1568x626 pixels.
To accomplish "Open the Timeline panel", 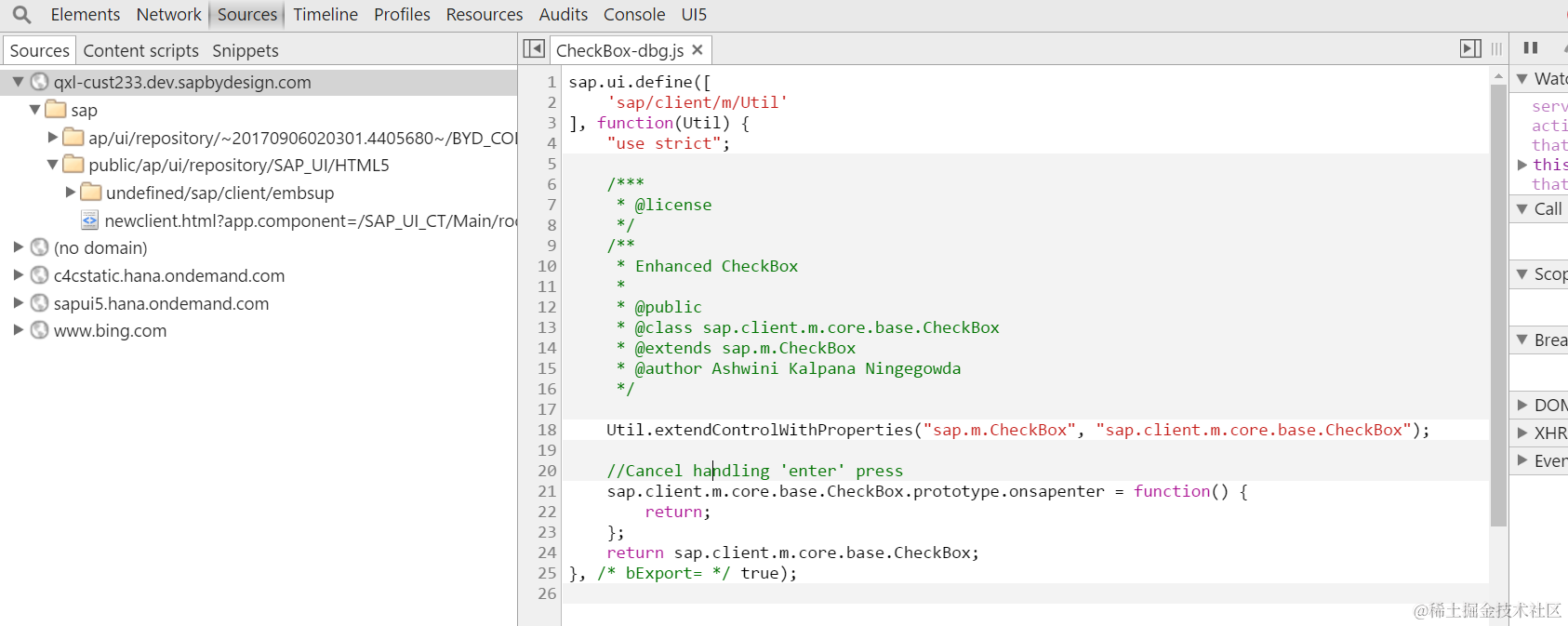I will [326, 15].
